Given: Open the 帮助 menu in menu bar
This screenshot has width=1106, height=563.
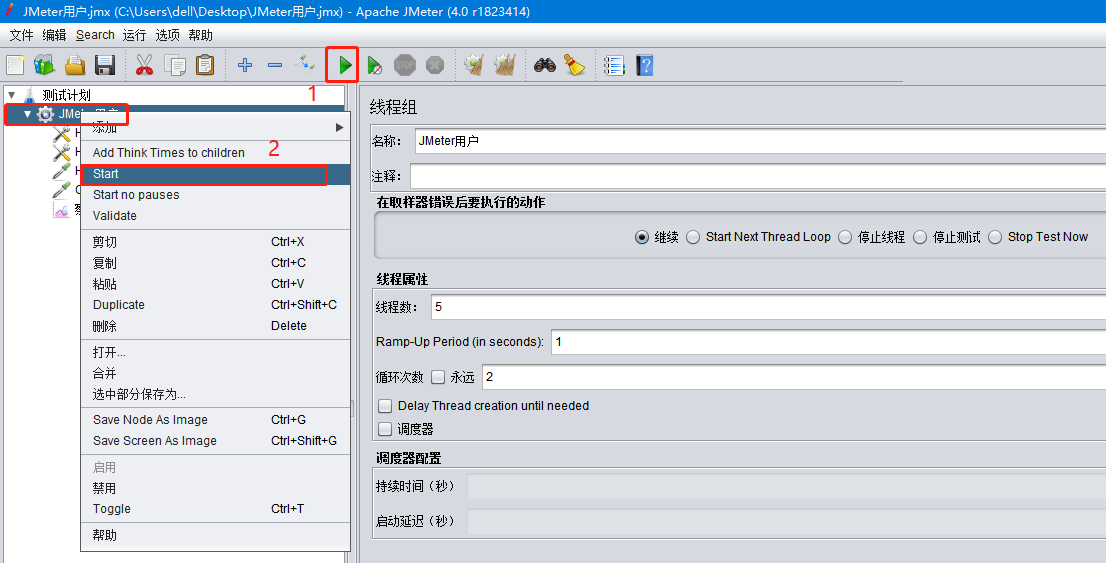Looking at the screenshot, I should point(200,35).
